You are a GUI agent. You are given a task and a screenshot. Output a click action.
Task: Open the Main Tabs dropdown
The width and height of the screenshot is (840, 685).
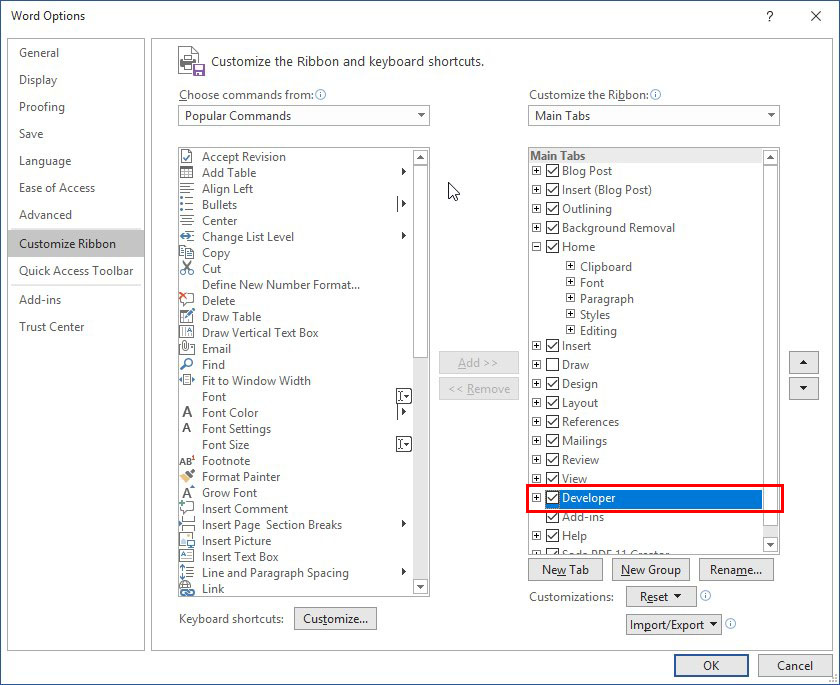click(654, 116)
